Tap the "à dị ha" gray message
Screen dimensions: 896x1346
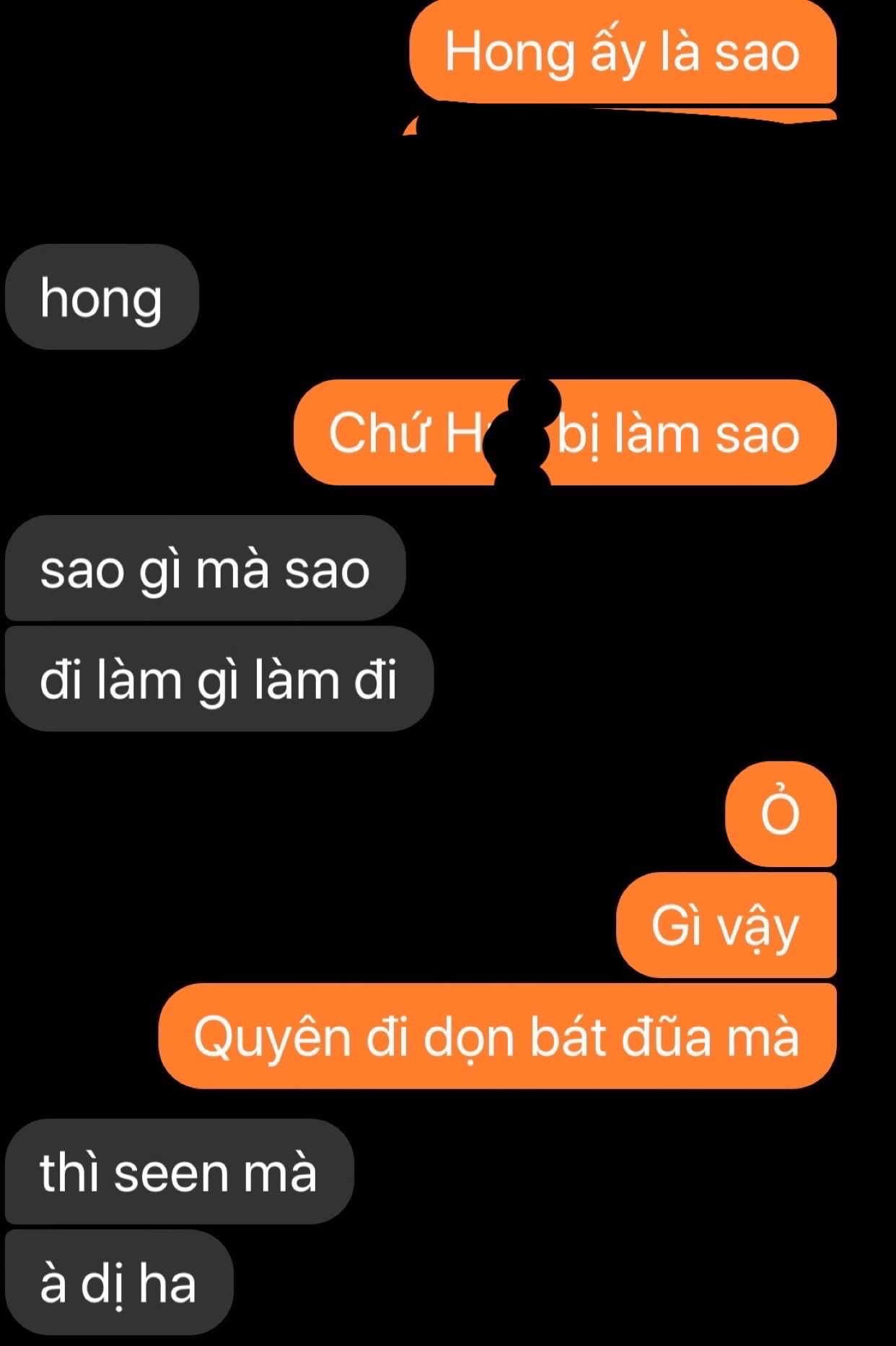[x=119, y=1282]
